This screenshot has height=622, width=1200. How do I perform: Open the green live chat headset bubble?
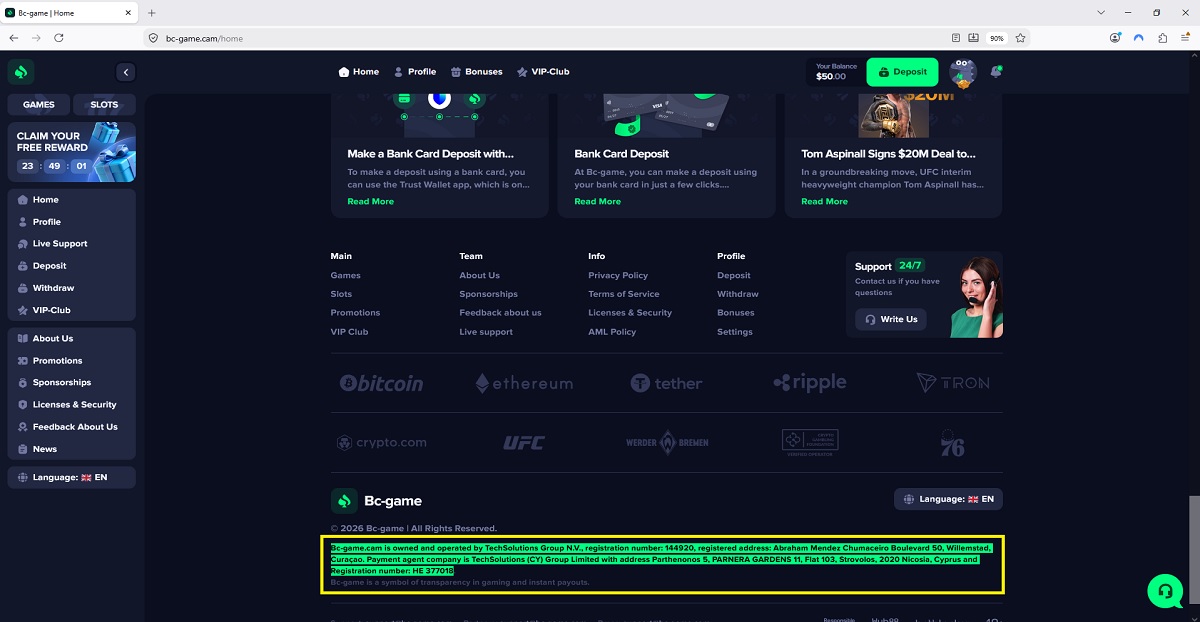[1165, 590]
